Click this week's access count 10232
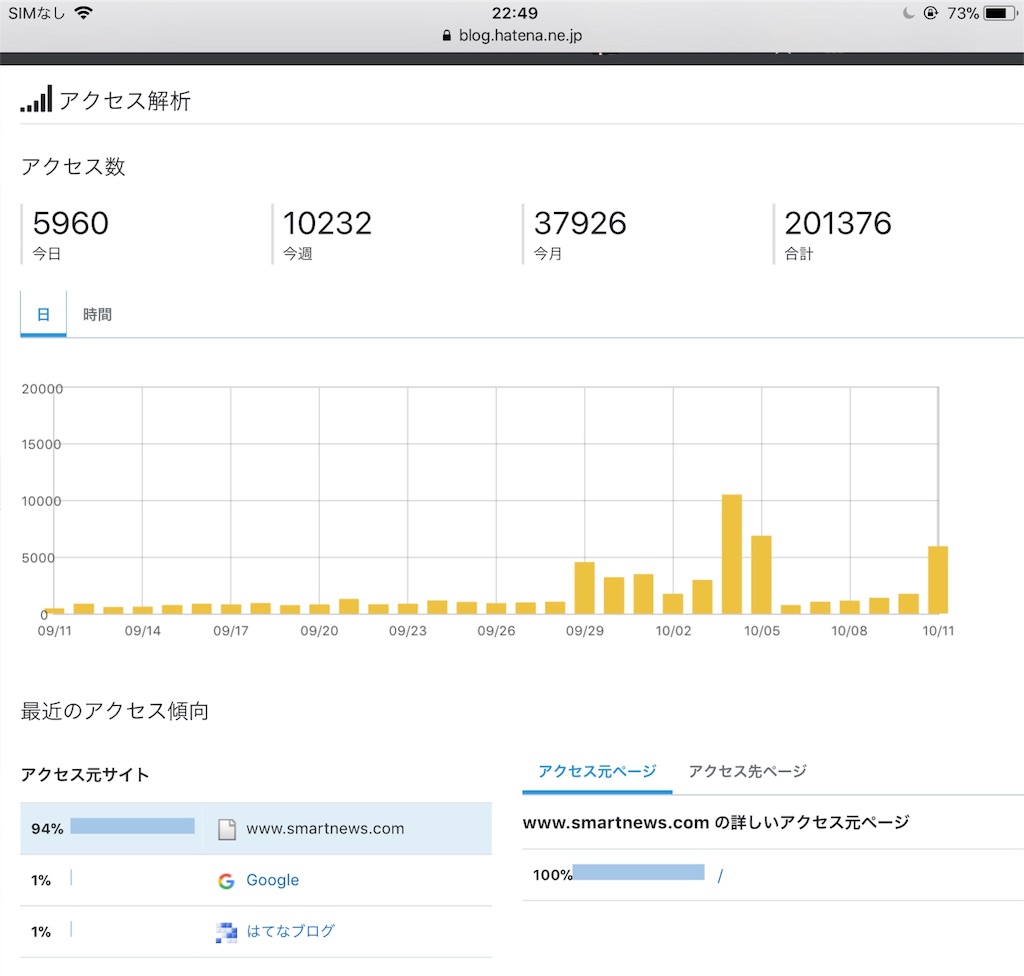 click(x=327, y=223)
